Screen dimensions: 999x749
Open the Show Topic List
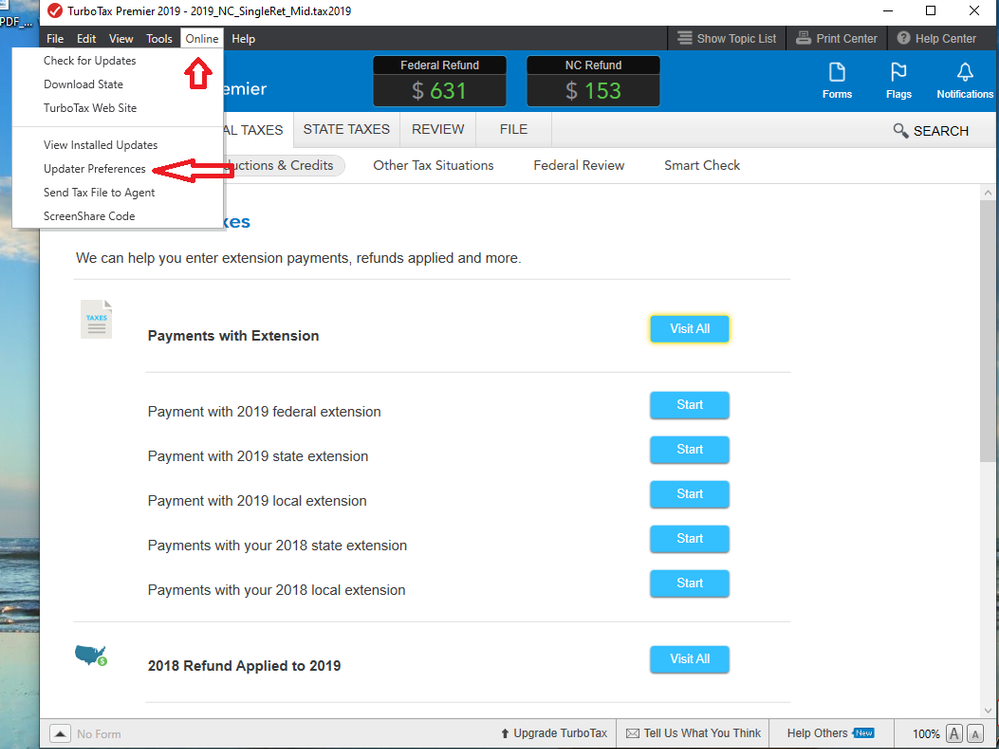click(x=726, y=39)
